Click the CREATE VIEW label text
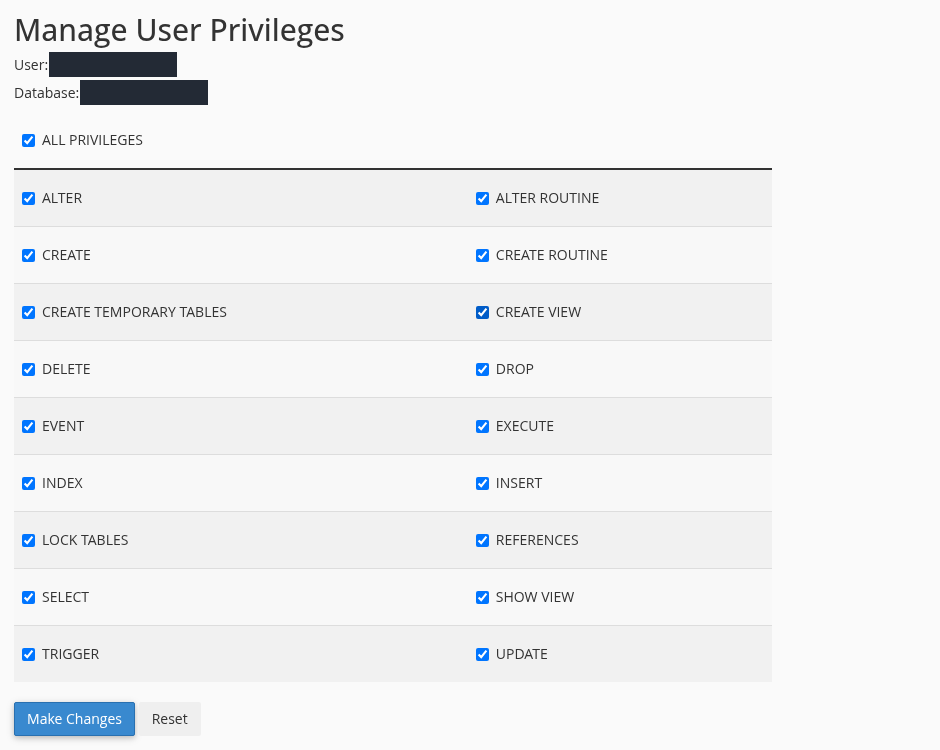The width and height of the screenshot is (940, 750). [538, 312]
